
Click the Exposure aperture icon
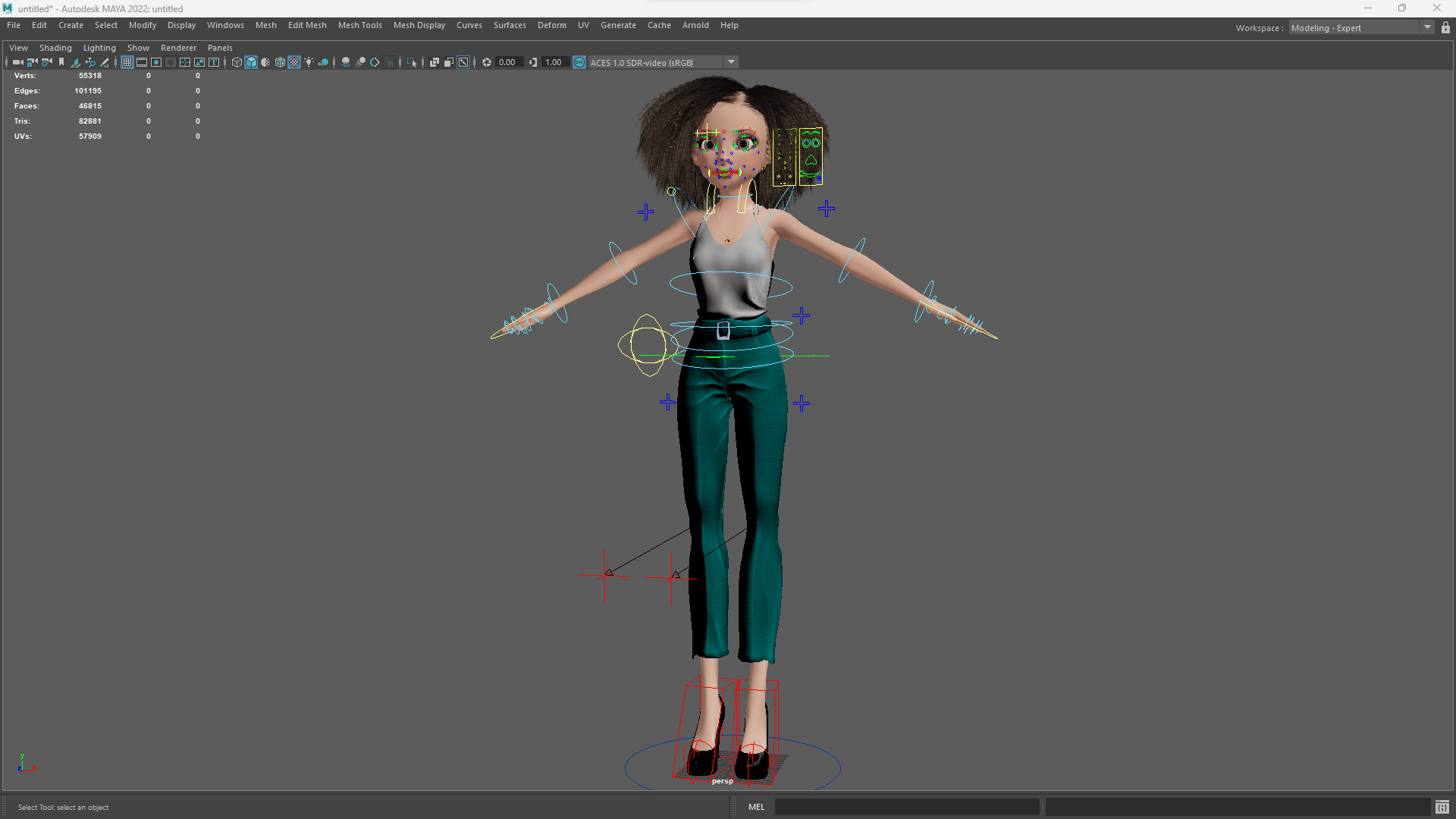(487, 62)
